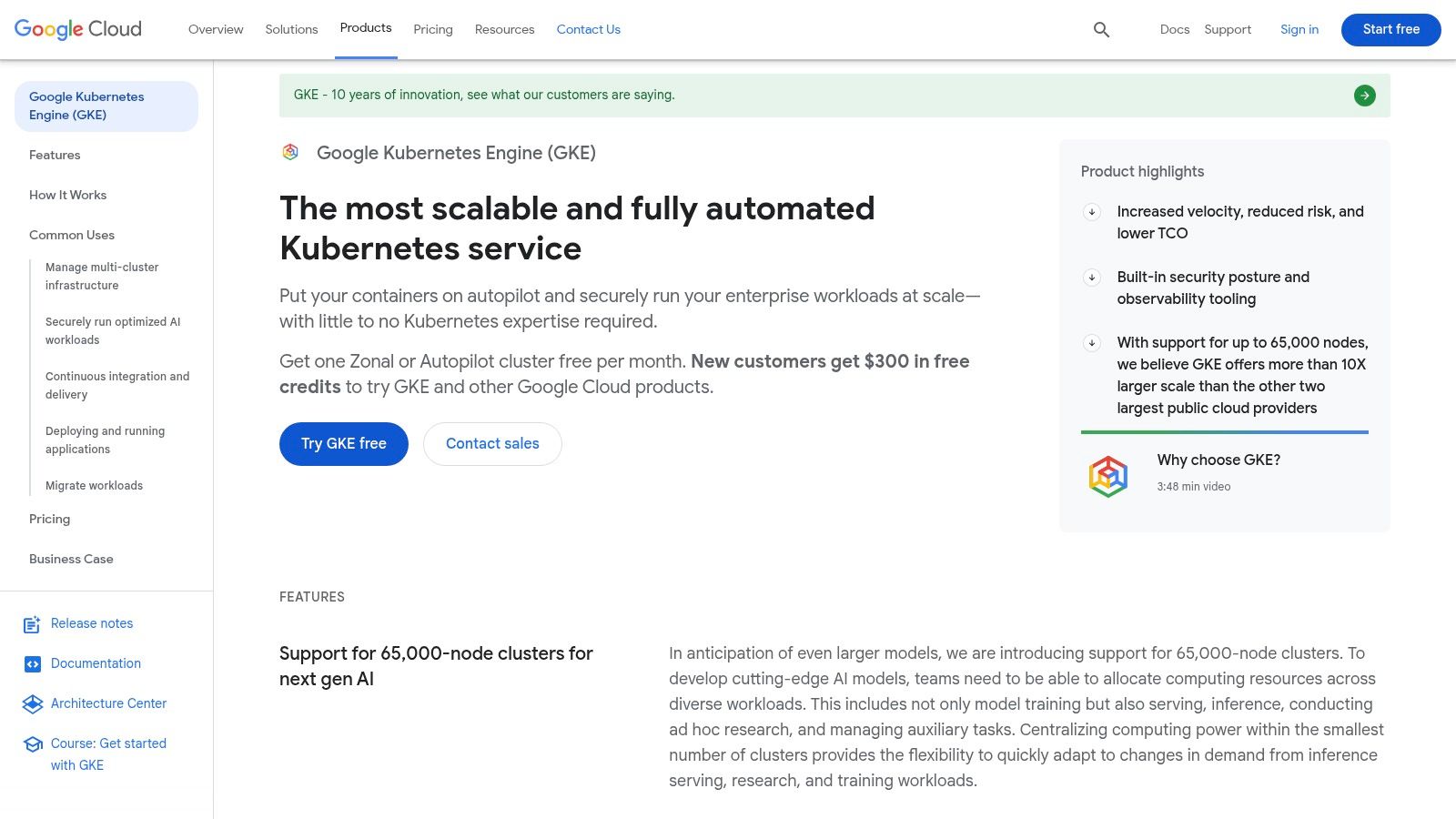This screenshot has width=1456, height=819.
Task: Open Manage multi-cluster infrastructure item
Action: (102, 277)
